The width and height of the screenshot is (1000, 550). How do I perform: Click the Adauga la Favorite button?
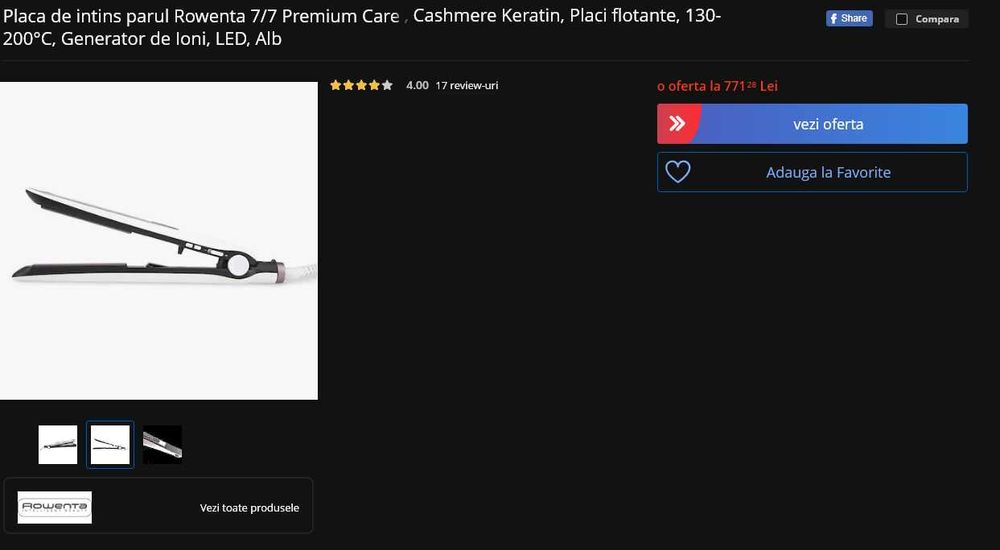812,172
